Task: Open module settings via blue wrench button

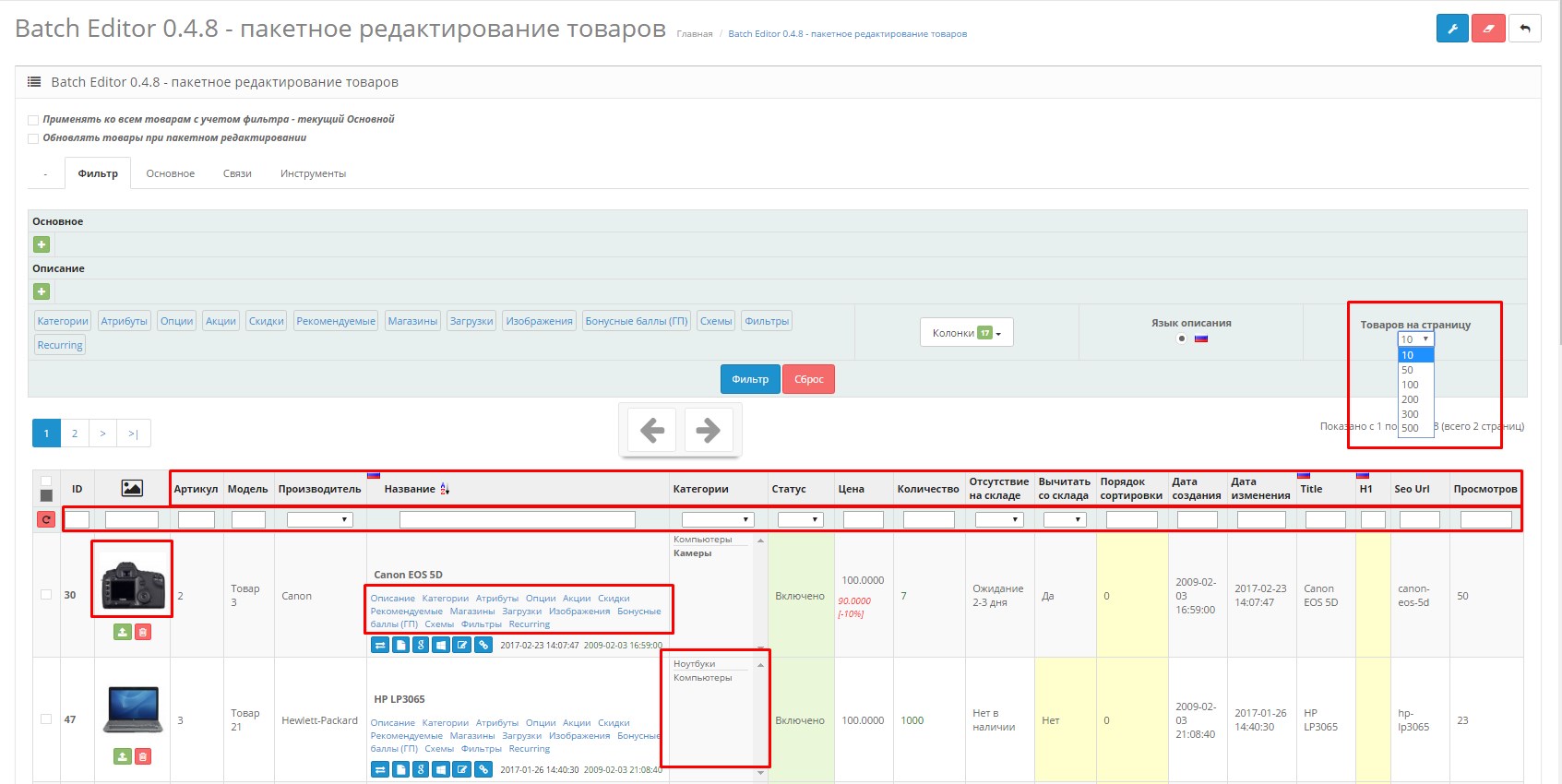Action: (1452, 29)
